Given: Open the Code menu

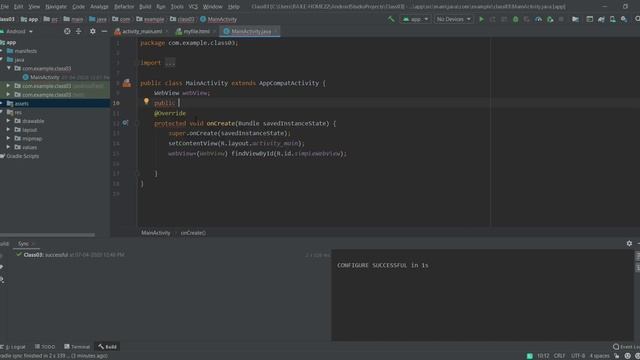Looking at the screenshot, I should [x=78, y=7].
